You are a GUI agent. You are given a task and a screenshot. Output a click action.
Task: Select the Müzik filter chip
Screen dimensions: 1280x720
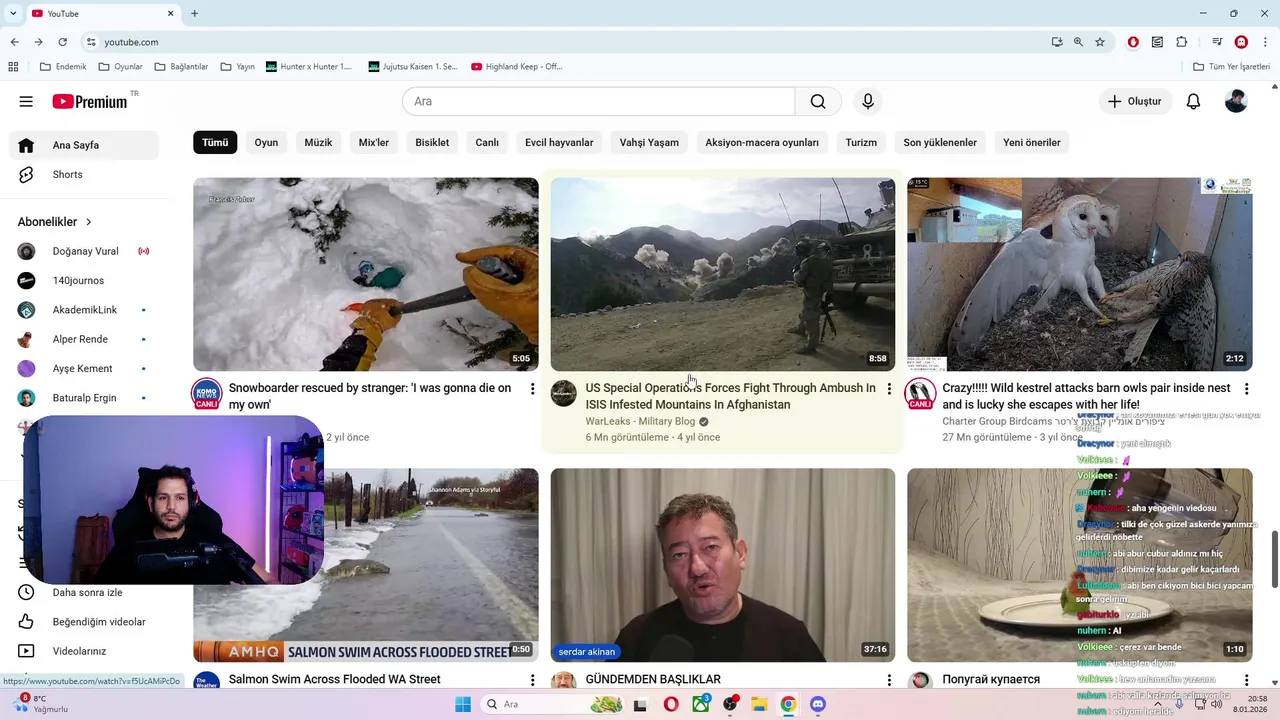click(318, 143)
